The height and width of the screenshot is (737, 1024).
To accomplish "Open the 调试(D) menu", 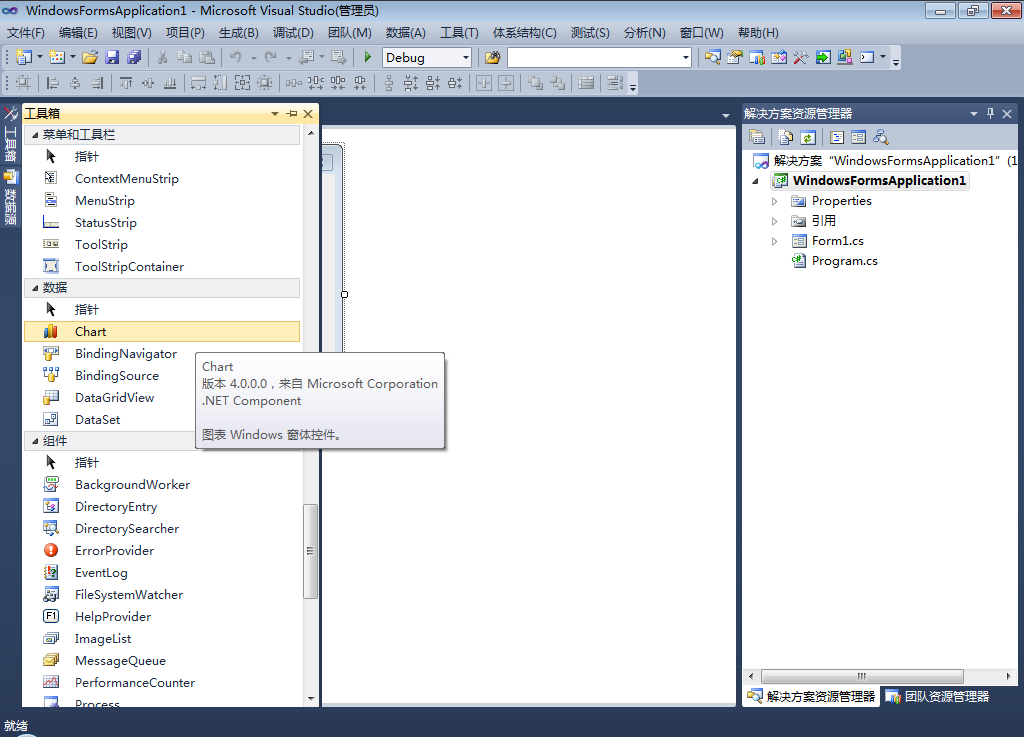I will point(293,33).
